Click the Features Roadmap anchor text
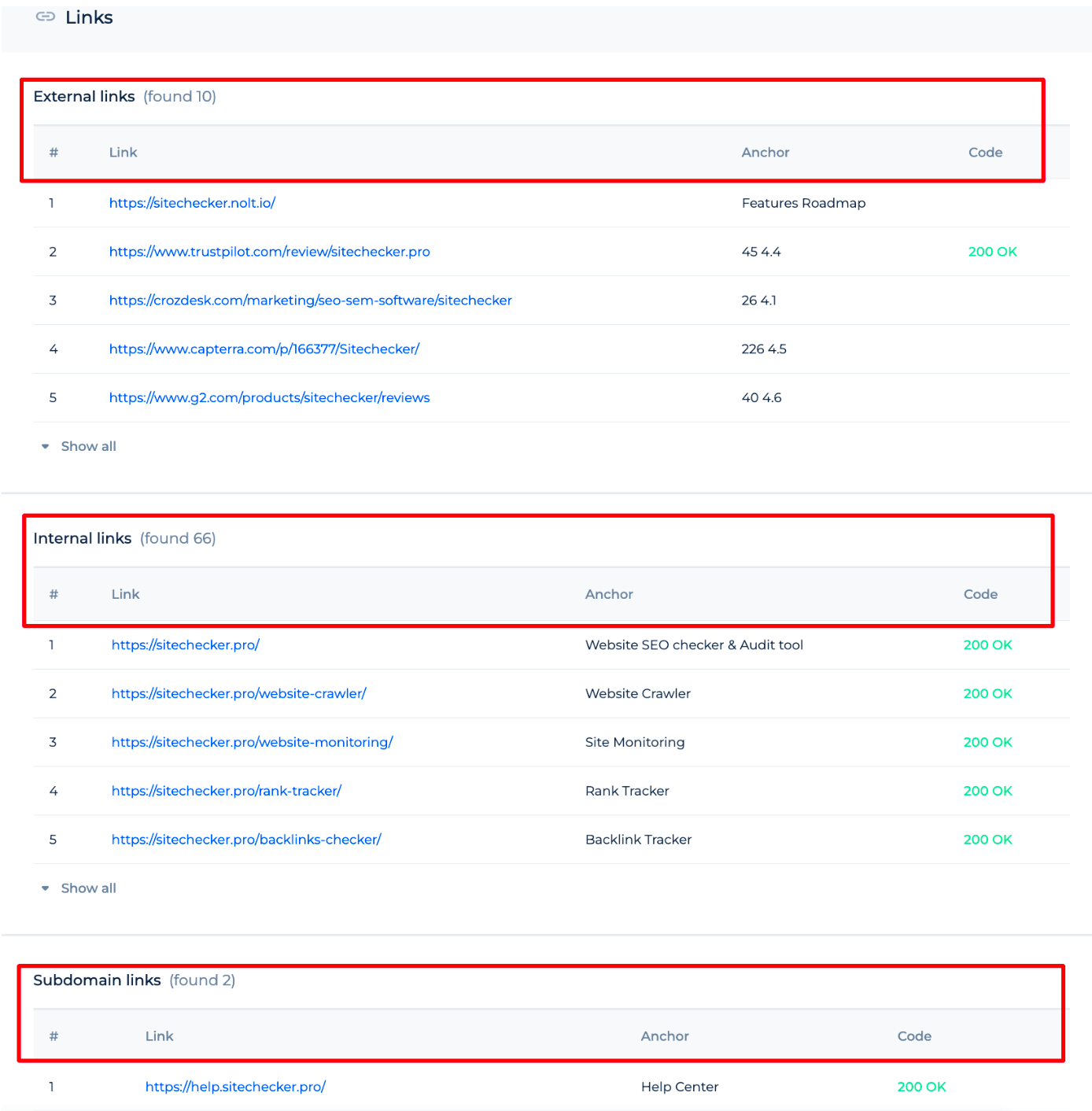The image size is (1092, 1111). coord(803,203)
